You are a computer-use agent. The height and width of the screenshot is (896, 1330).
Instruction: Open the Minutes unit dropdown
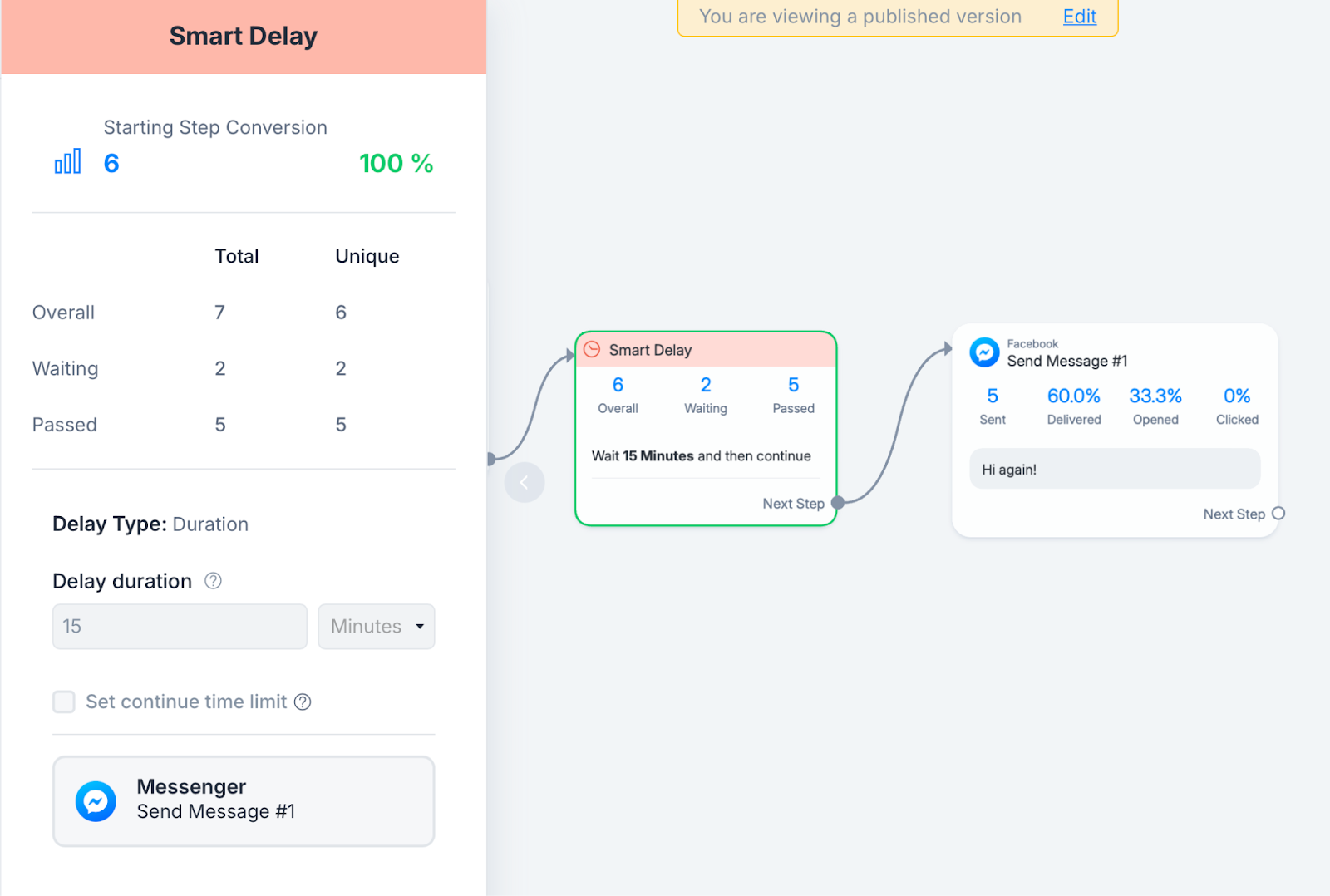pos(377,627)
